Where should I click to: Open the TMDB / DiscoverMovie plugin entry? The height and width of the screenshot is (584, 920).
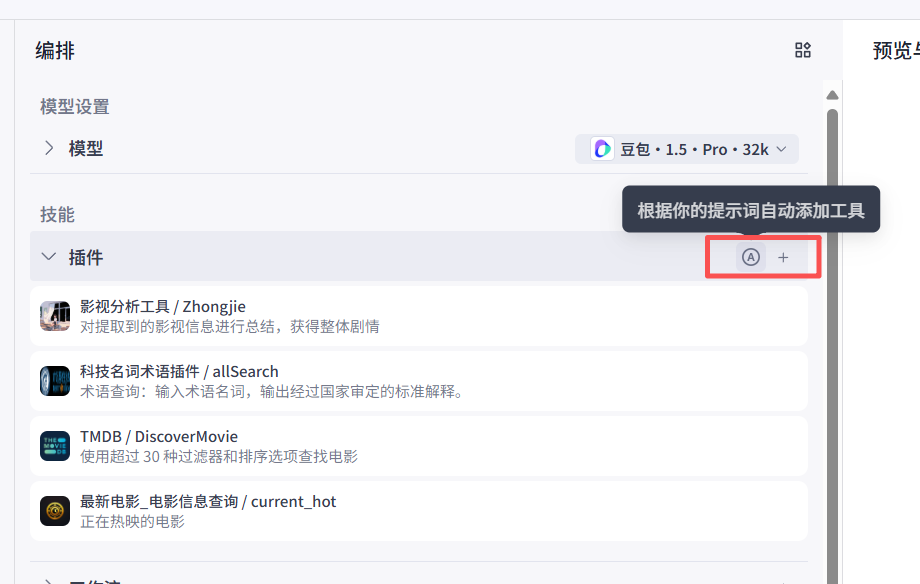pos(419,446)
